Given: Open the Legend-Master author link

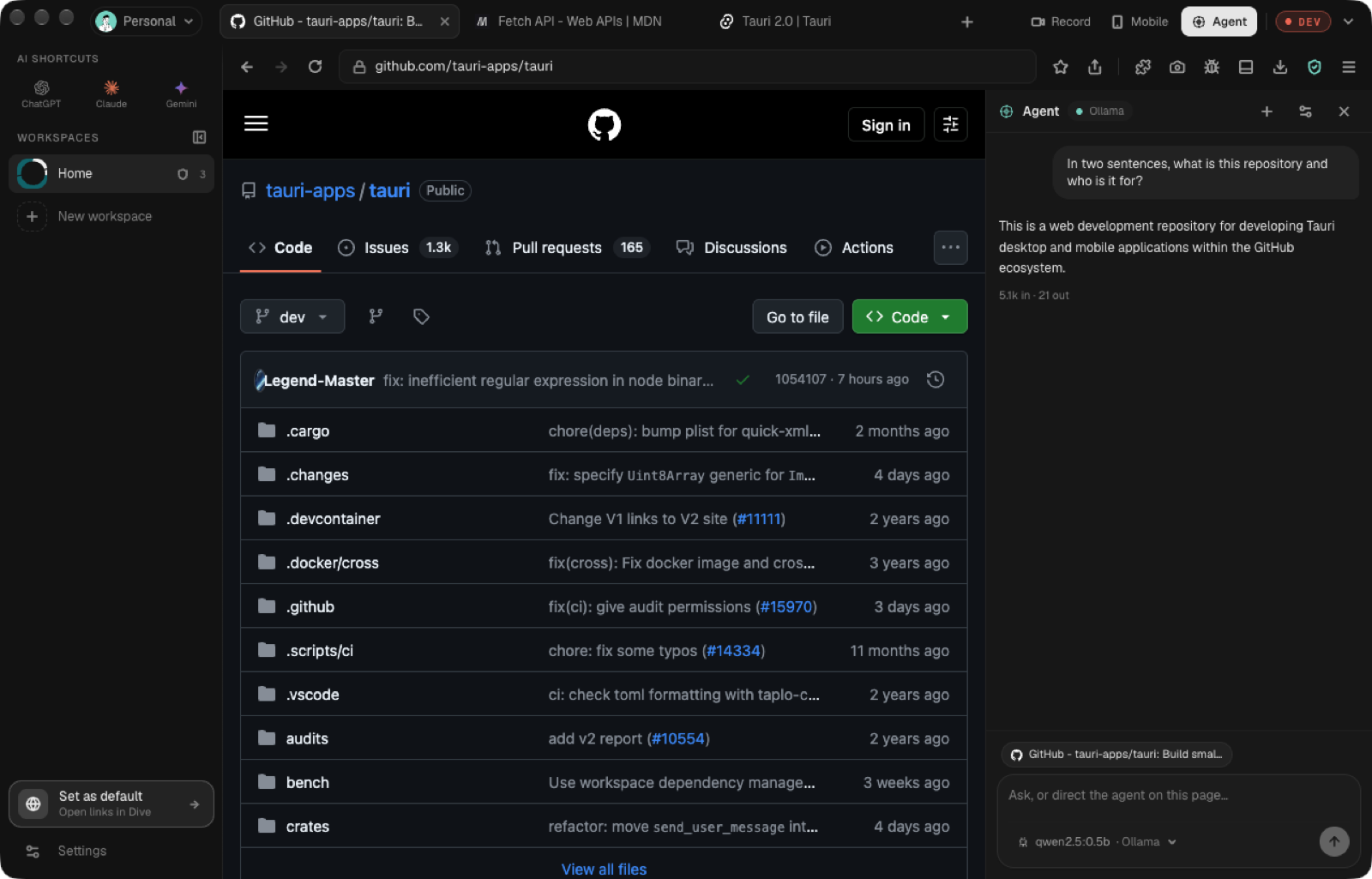Looking at the screenshot, I should click(318, 380).
